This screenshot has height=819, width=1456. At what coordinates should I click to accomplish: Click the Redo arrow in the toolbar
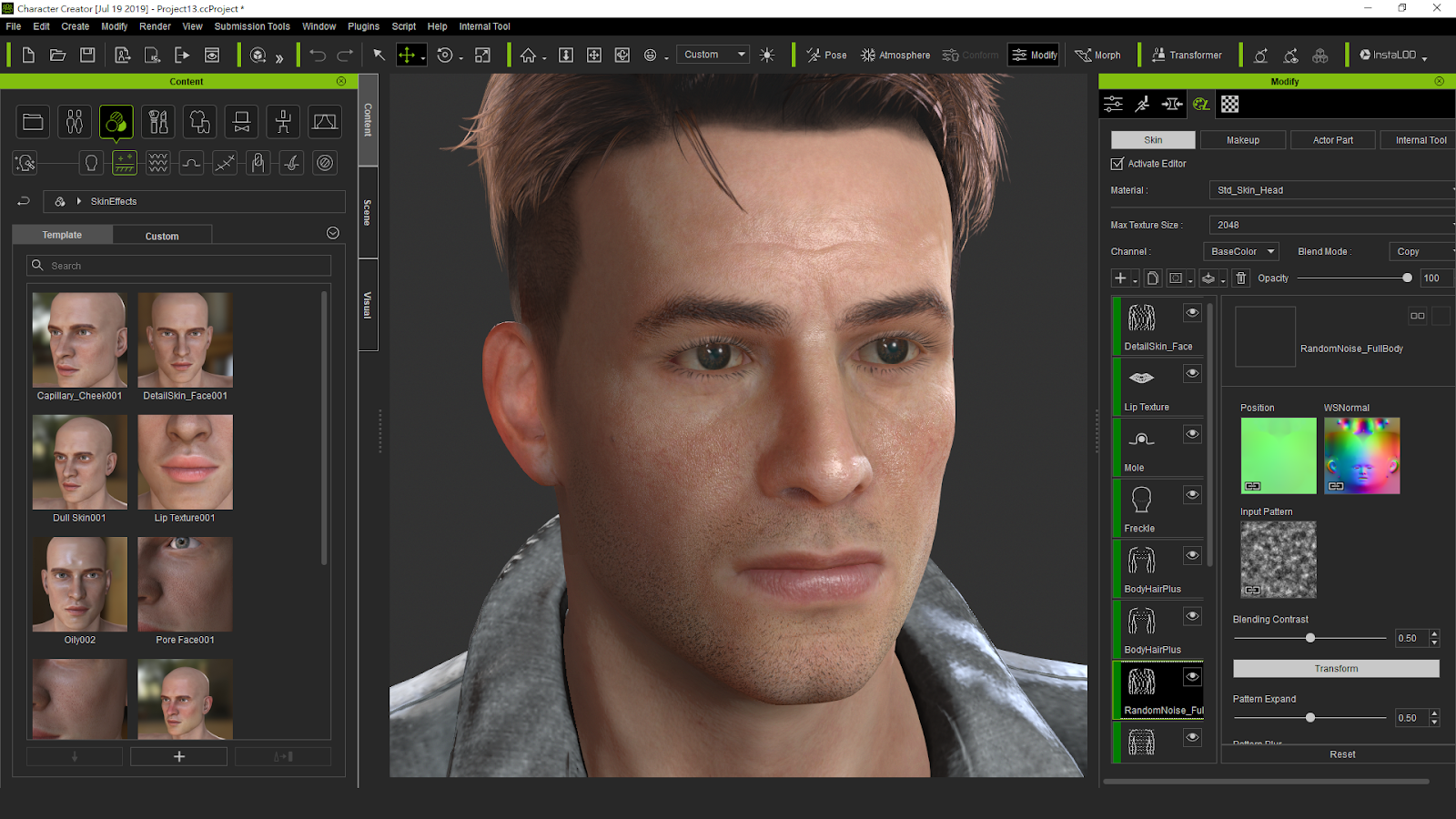[x=345, y=56]
